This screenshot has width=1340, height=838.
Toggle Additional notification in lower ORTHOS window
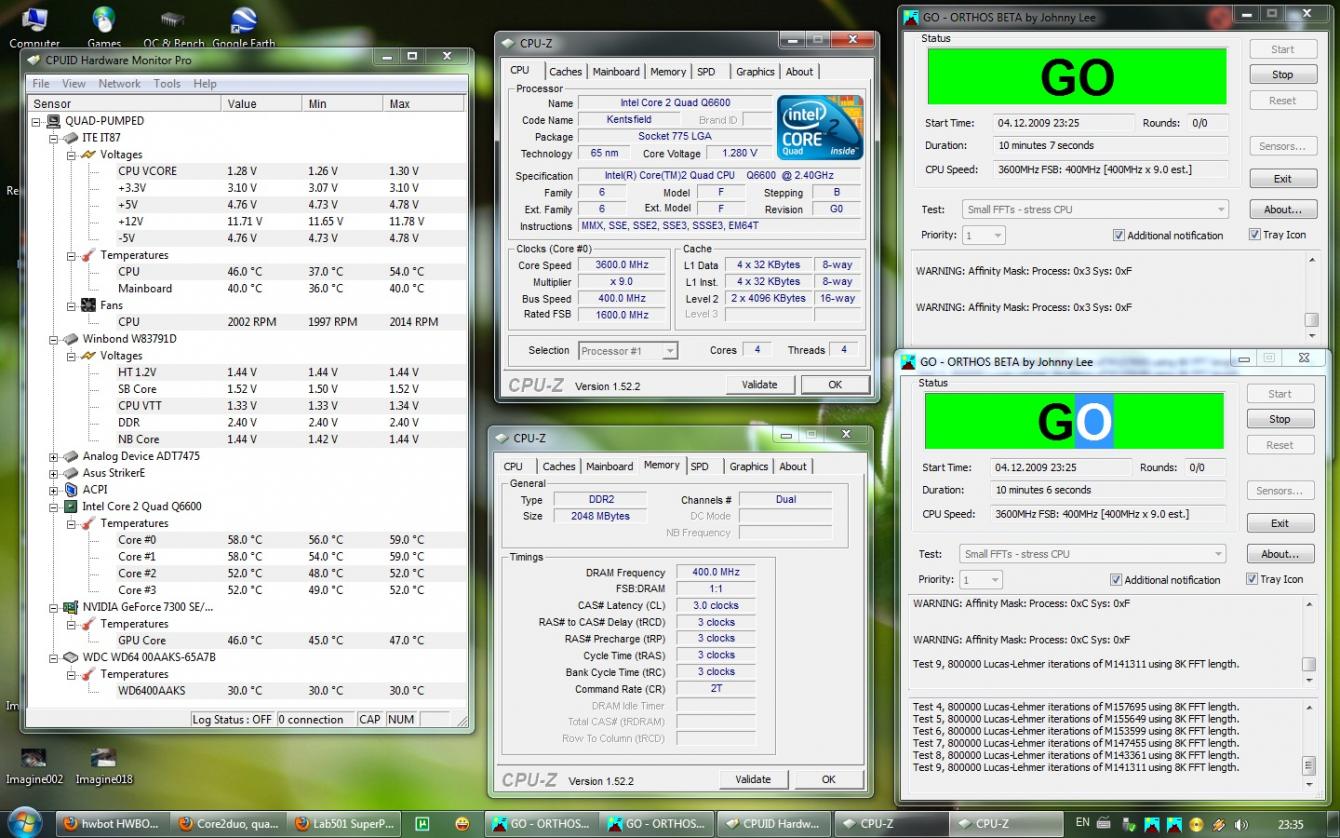1116,580
